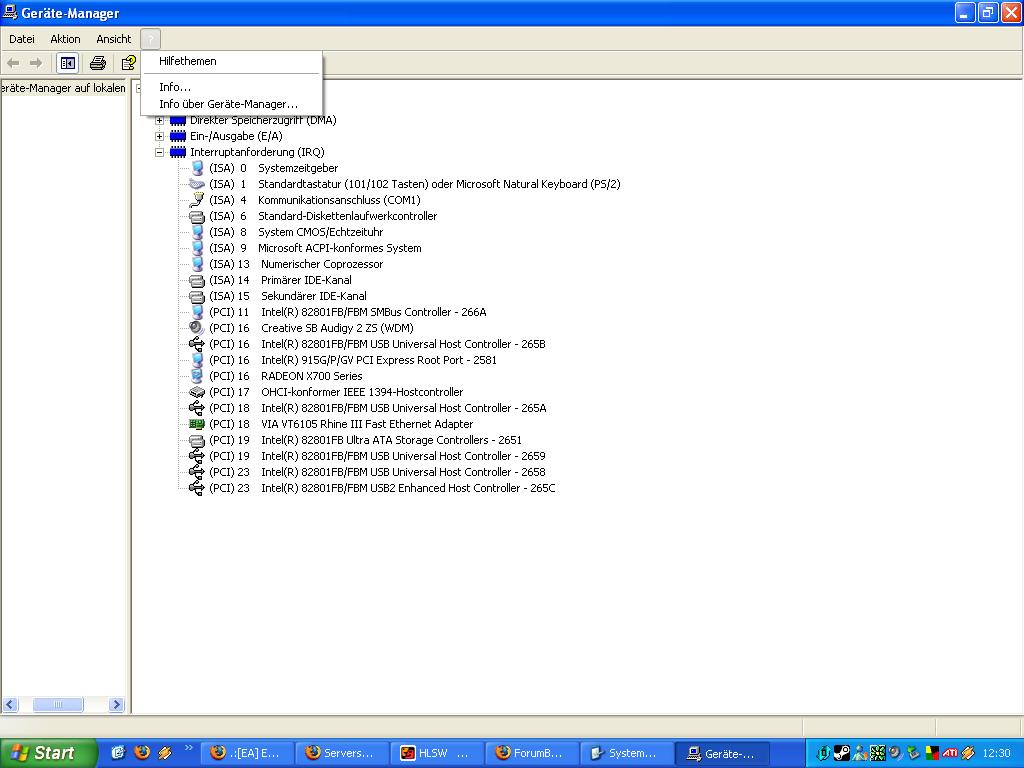This screenshot has height=768, width=1024.
Task: Click the 12:30 system clock
Action: tap(997, 753)
